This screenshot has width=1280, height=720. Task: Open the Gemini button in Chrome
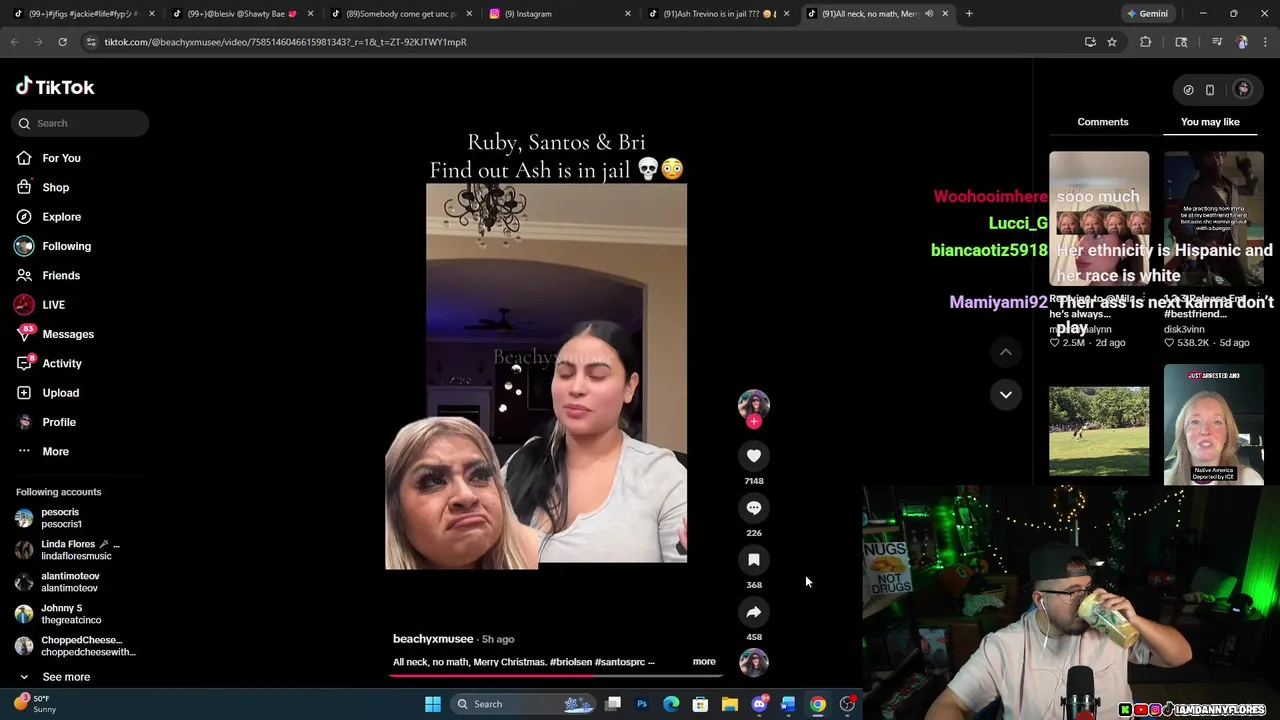(1146, 14)
